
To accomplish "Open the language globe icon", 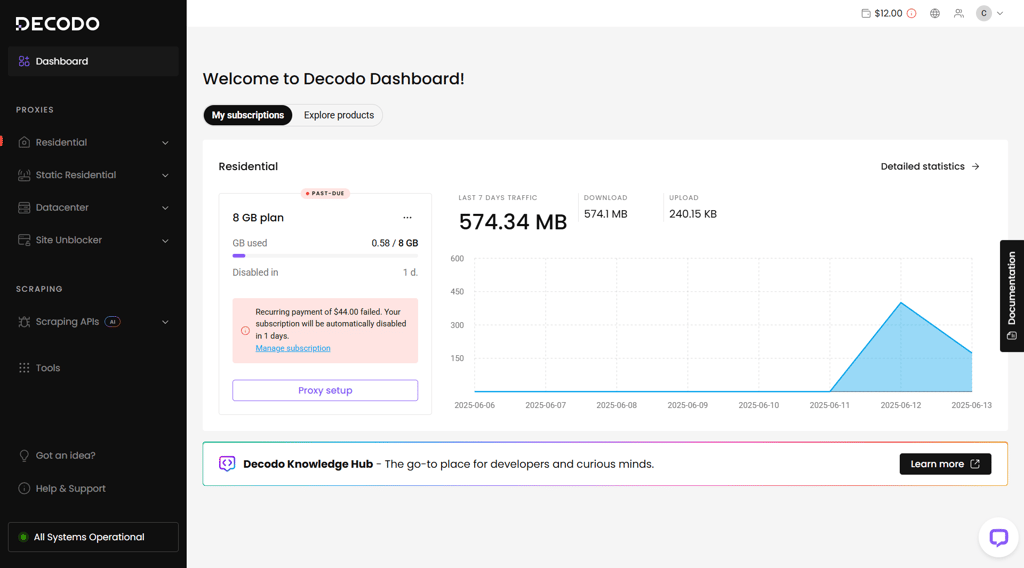I will click(x=935, y=13).
